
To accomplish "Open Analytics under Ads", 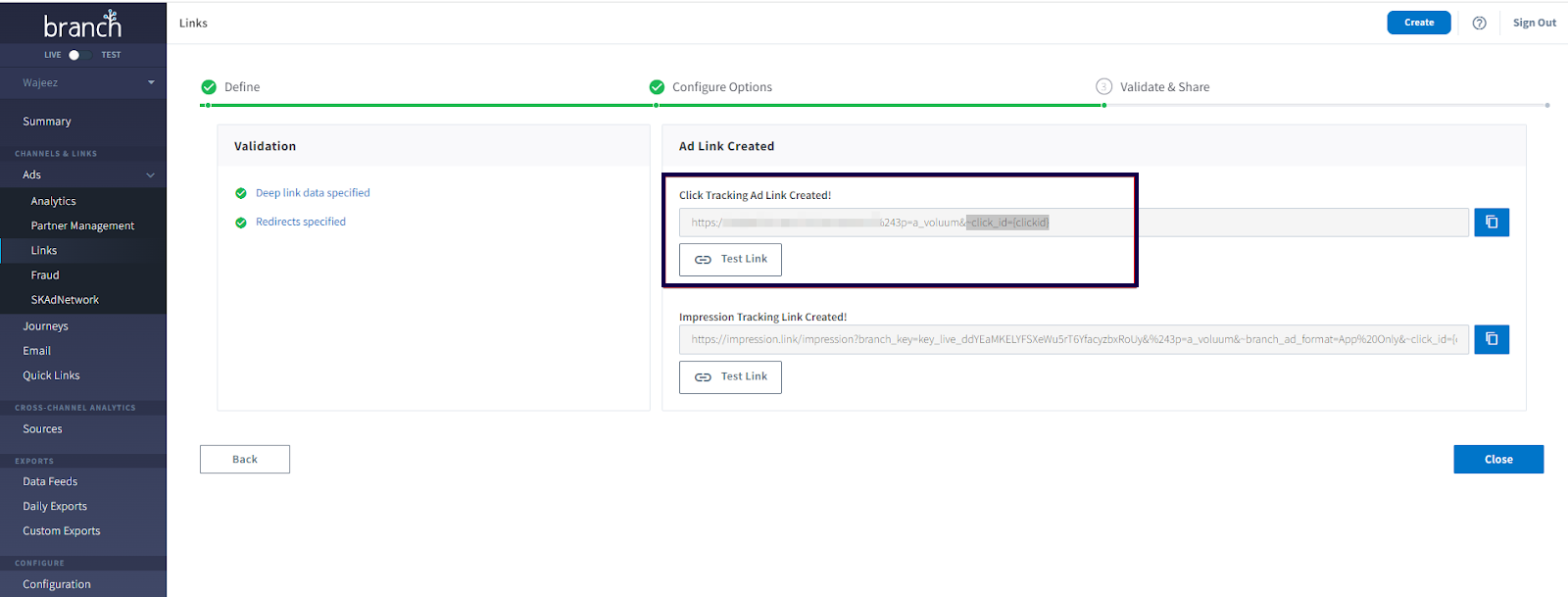I will coord(53,201).
